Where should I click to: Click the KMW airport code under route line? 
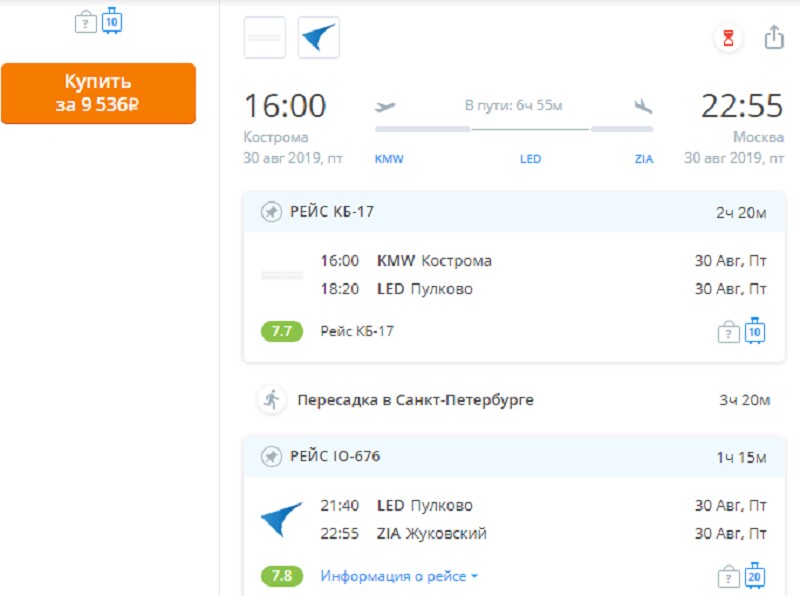click(x=389, y=159)
